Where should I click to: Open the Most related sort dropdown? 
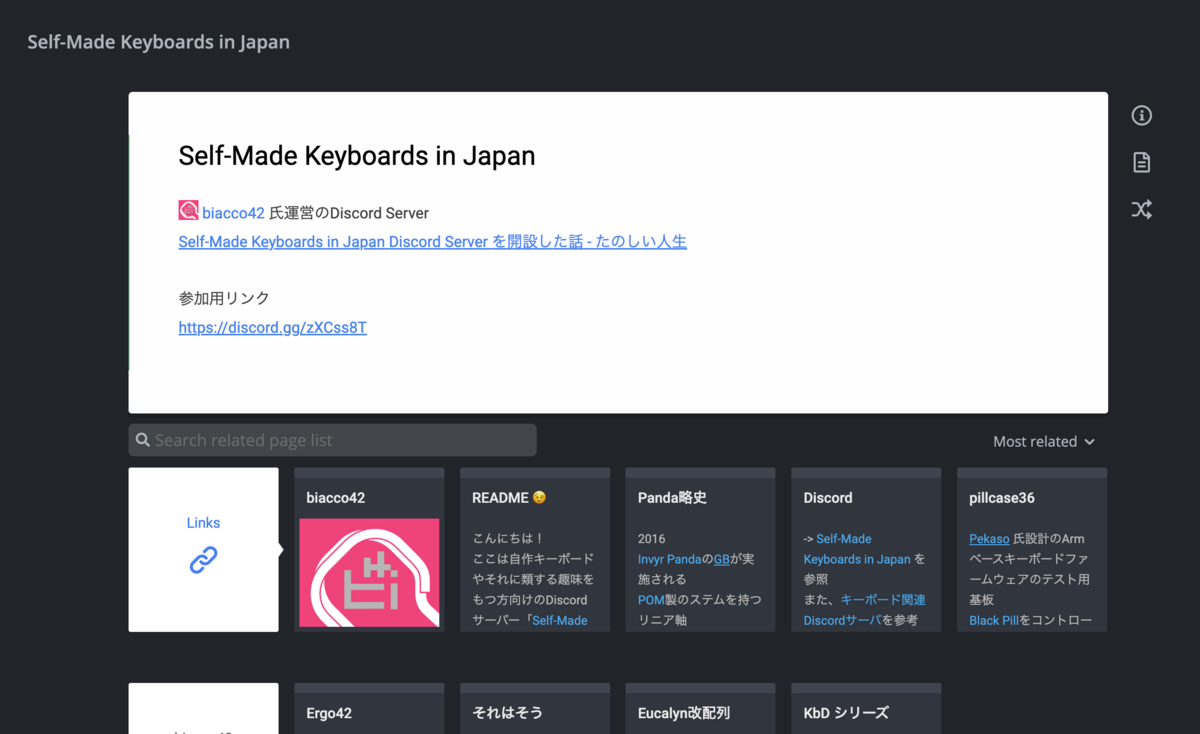[x=1044, y=441]
